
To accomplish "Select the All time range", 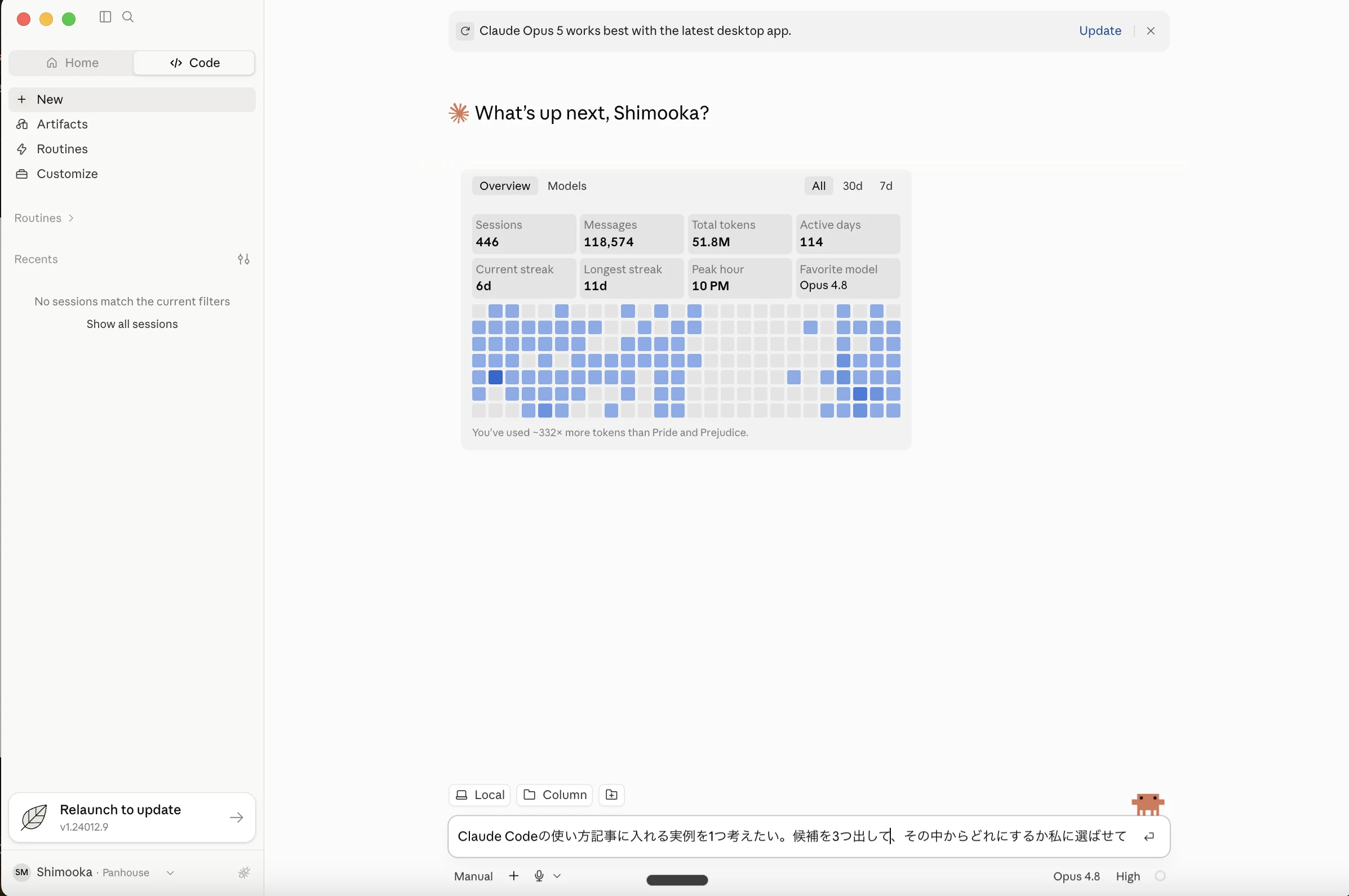I will 818,186.
